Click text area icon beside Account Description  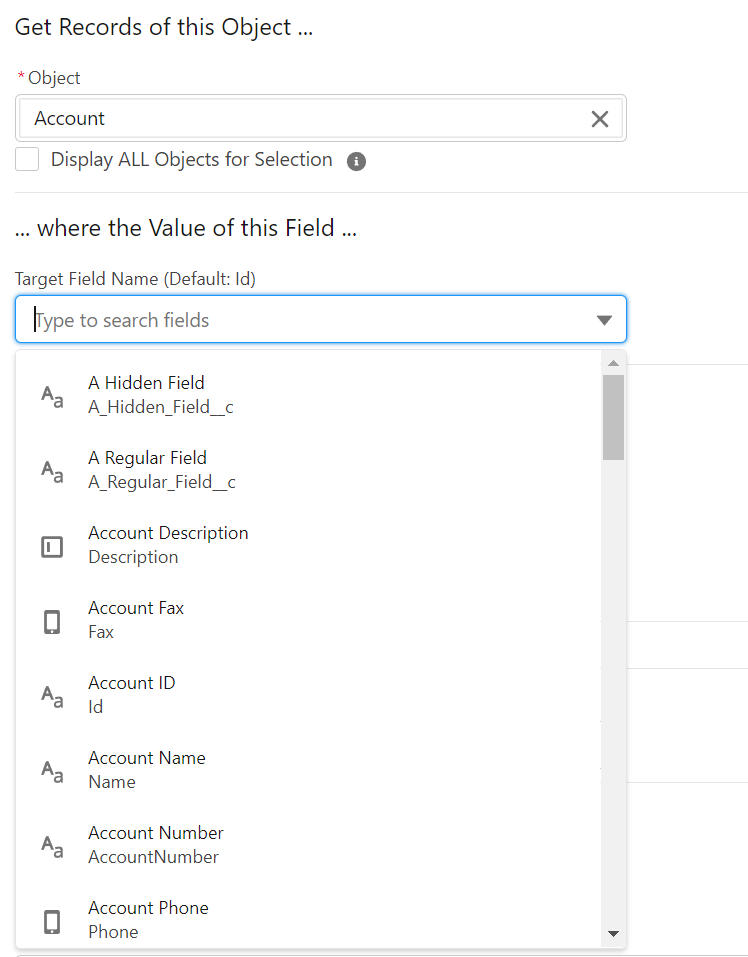point(52,546)
